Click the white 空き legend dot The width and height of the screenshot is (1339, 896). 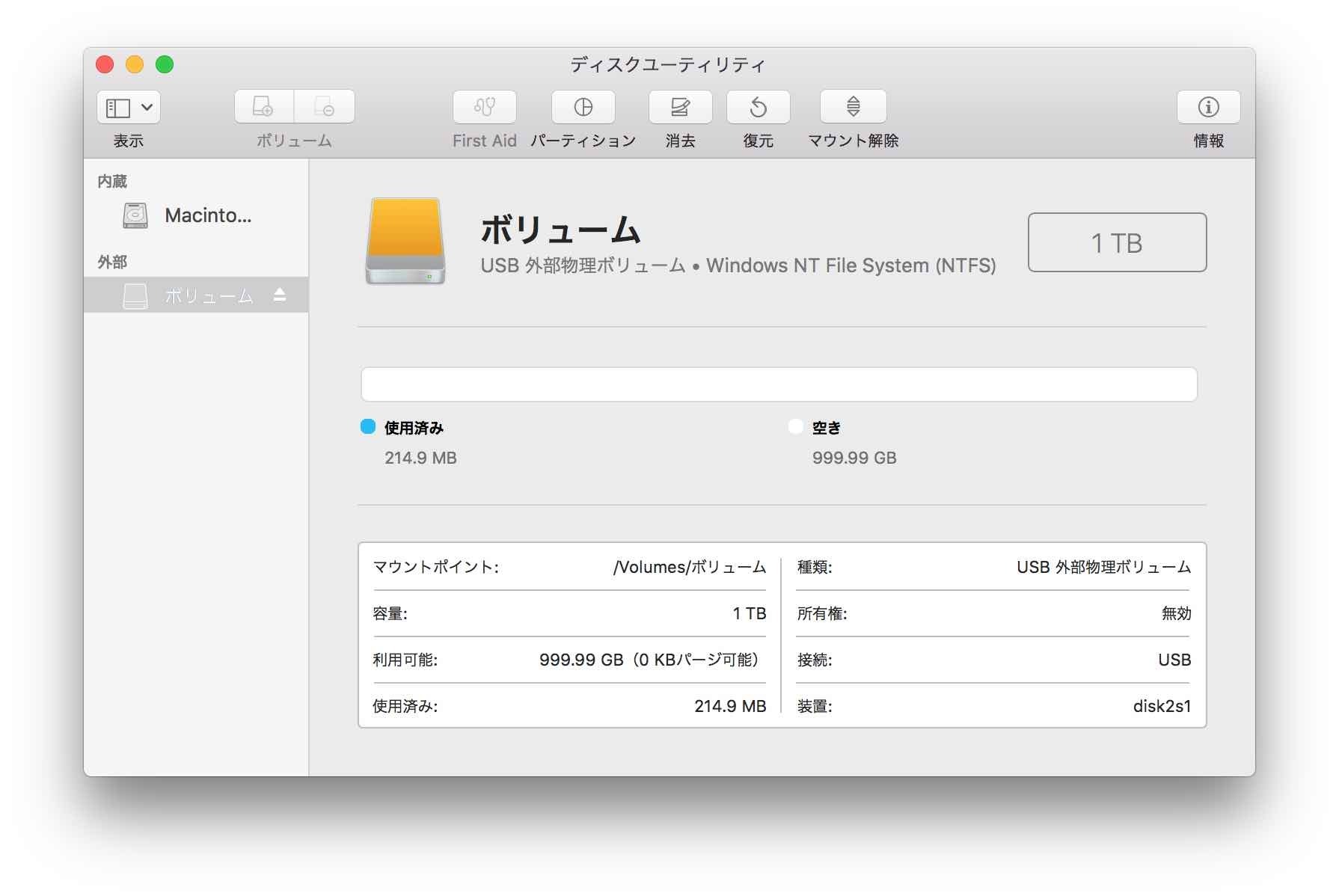pyautogui.click(x=796, y=426)
